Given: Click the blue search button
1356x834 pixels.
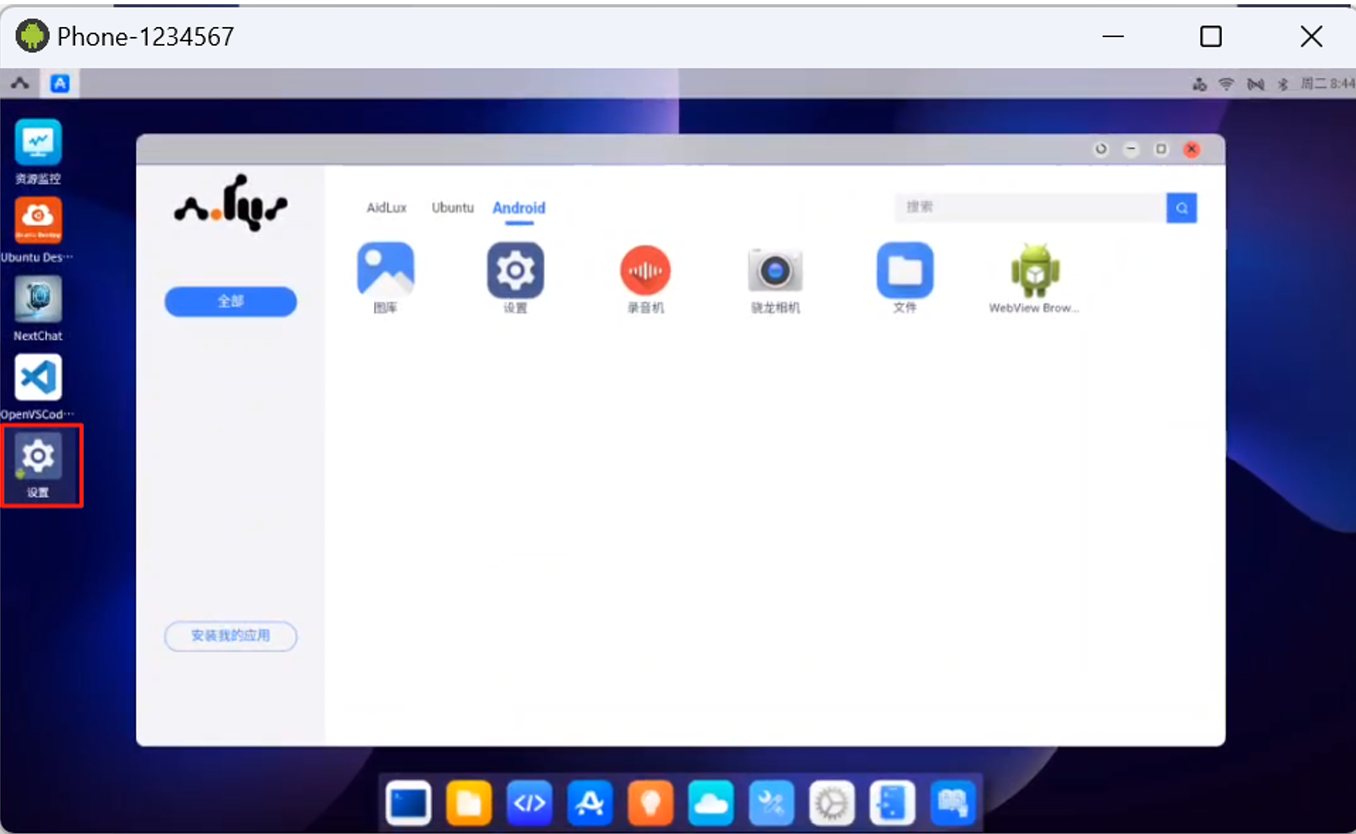Looking at the screenshot, I should coord(1182,208).
